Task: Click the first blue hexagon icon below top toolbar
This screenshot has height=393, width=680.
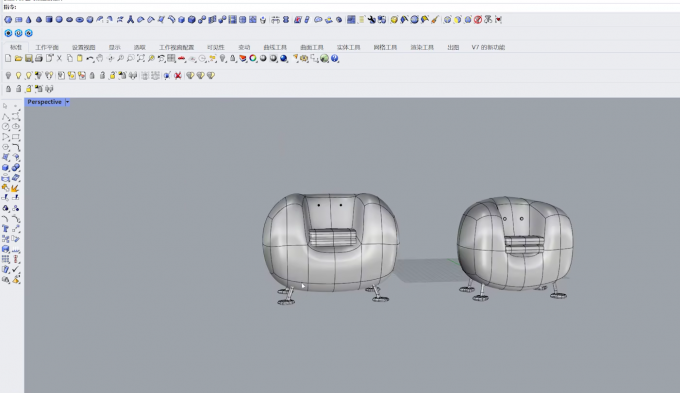Action: [8, 33]
